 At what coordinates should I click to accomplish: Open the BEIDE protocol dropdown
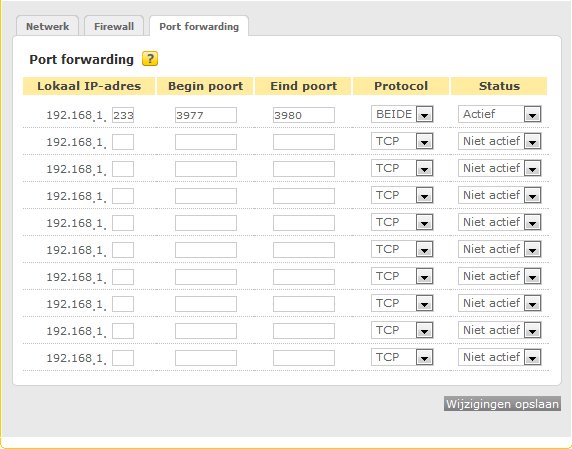[402, 114]
